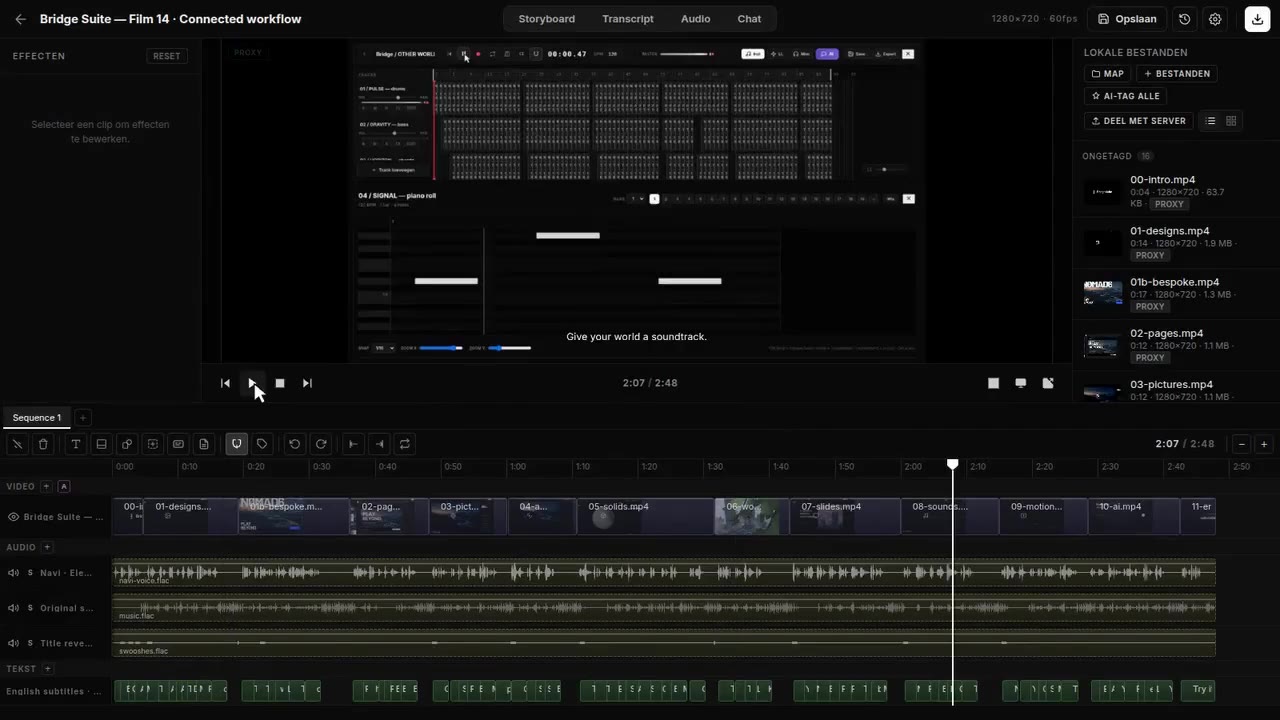Image resolution: width=1280 pixels, height=720 pixels.
Task: Add a text title with the T tool
Action: 75,444
